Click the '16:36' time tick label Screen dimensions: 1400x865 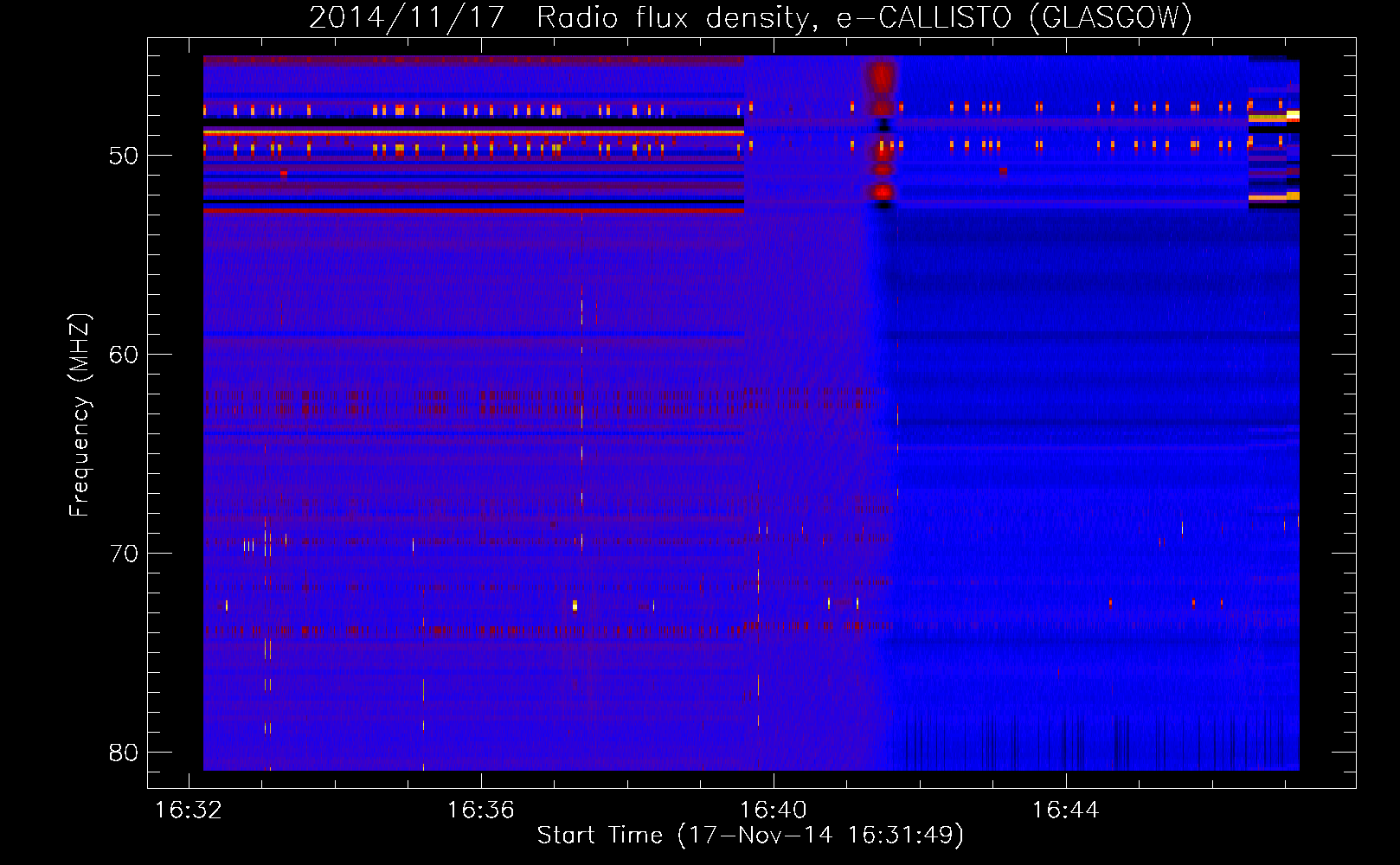(480, 810)
